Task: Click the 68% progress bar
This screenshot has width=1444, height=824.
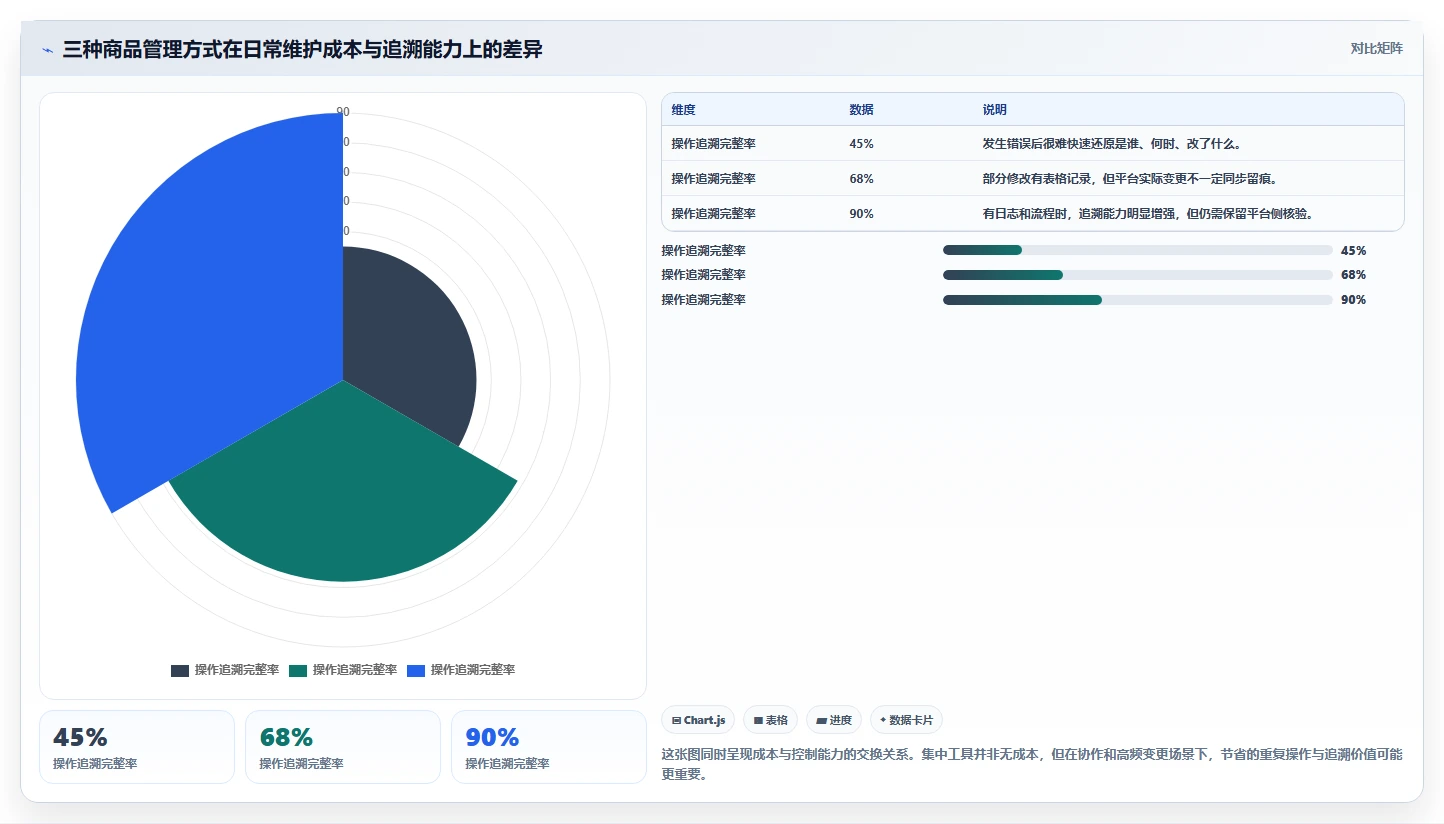Action: [1137, 275]
